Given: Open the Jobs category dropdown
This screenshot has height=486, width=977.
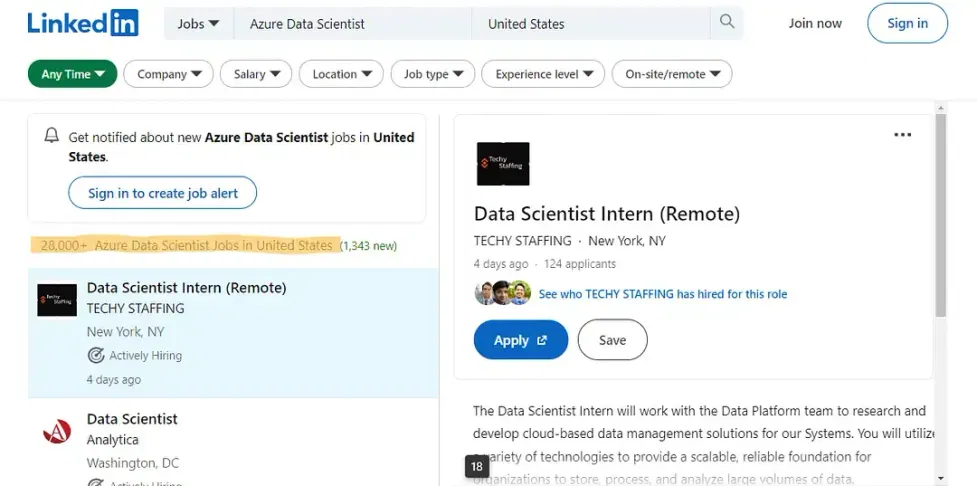Looking at the screenshot, I should tap(198, 23).
